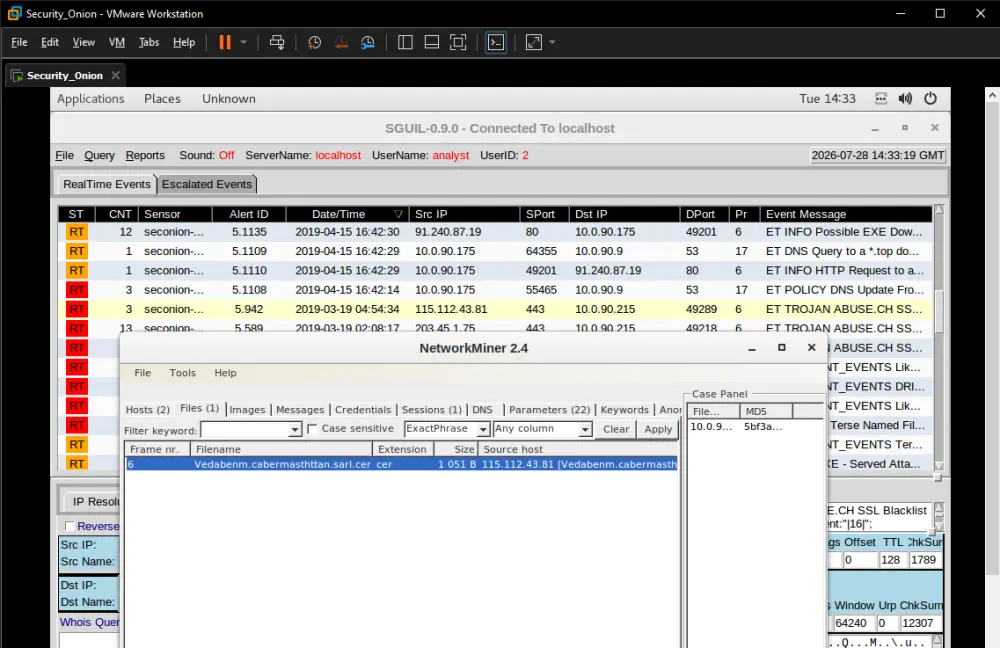
Task: Open the Filter keyword combo box dropdown
Action: [x=295, y=430]
